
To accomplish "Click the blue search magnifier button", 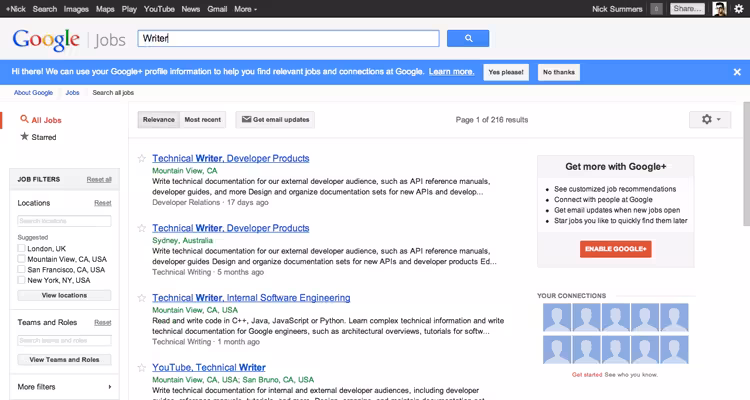I will [468, 38].
